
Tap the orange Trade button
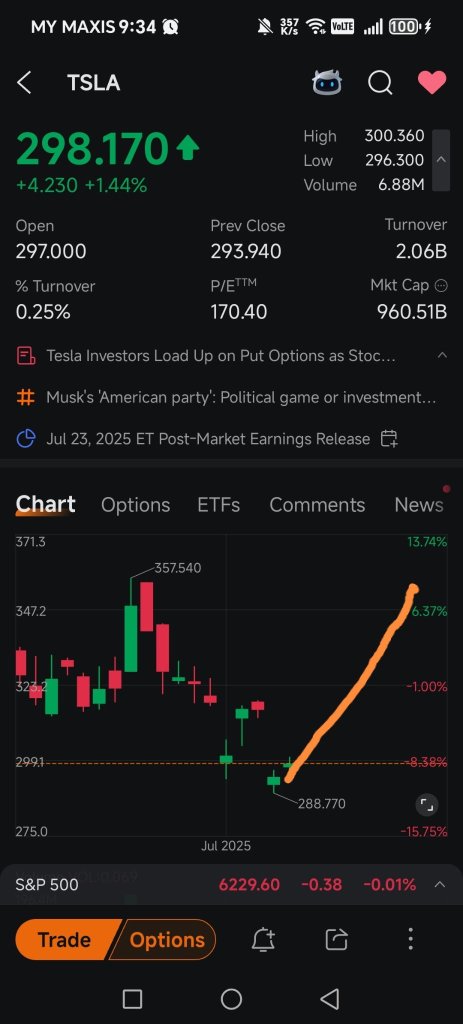pos(65,940)
